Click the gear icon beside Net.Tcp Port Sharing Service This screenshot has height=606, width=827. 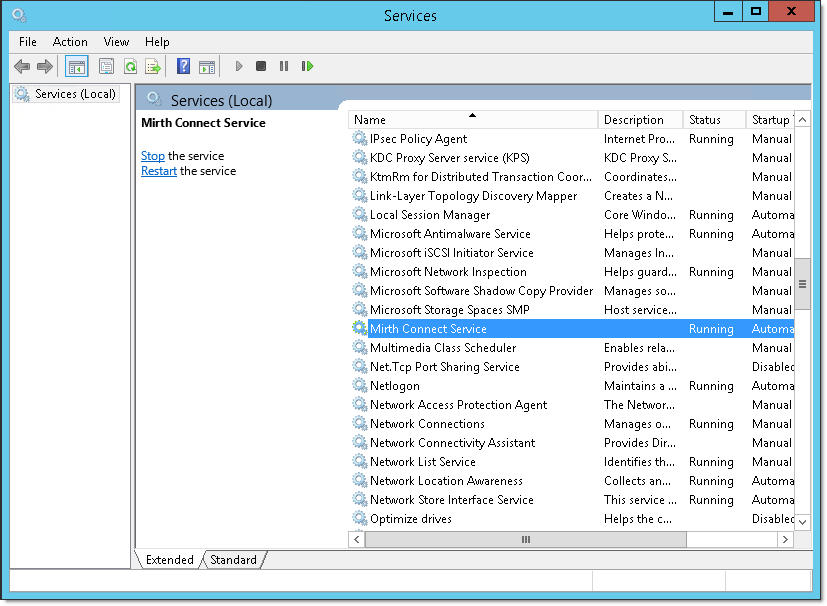tap(360, 367)
